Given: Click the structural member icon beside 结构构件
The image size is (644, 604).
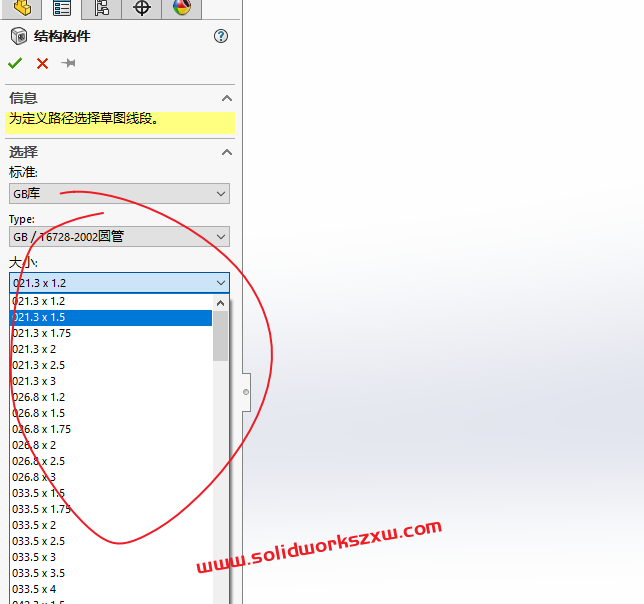Looking at the screenshot, I should click(18, 36).
